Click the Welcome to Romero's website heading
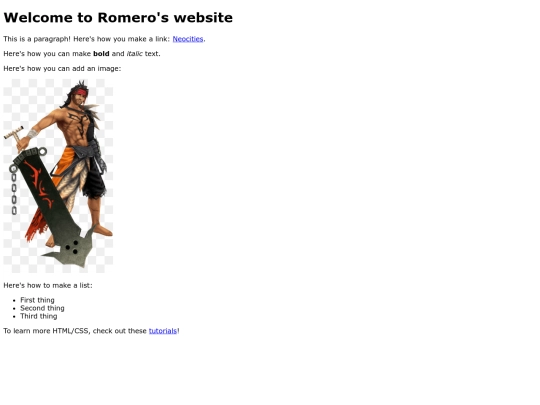 click(118, 18)
